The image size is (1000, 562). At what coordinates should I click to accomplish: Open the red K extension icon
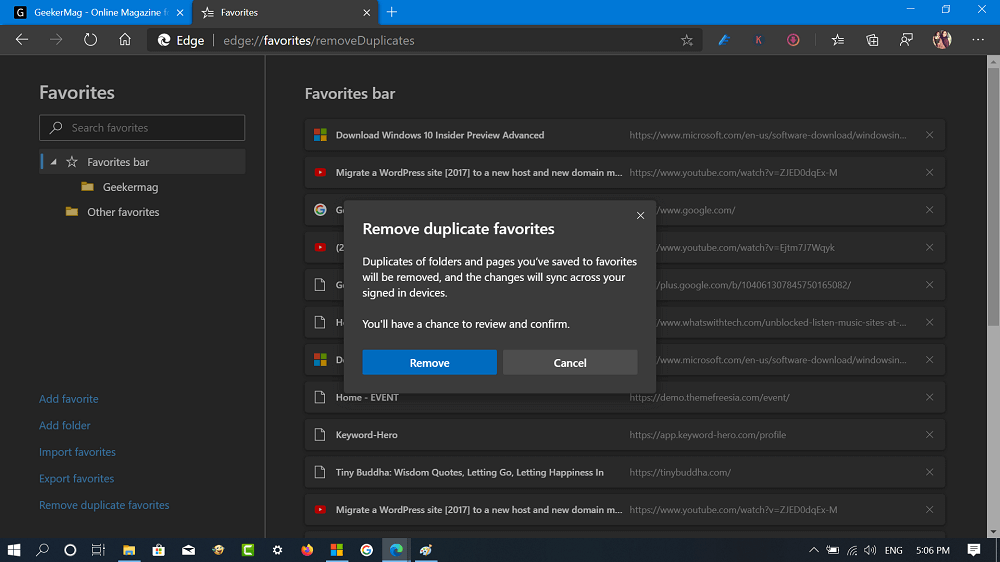point(758,40)
